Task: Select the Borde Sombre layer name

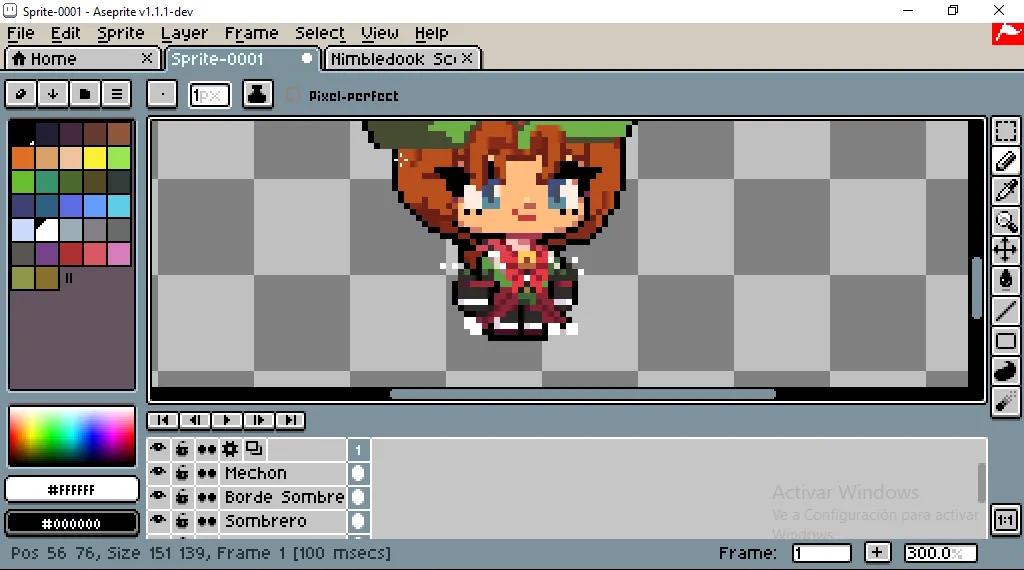Action: tap(285, 497)
